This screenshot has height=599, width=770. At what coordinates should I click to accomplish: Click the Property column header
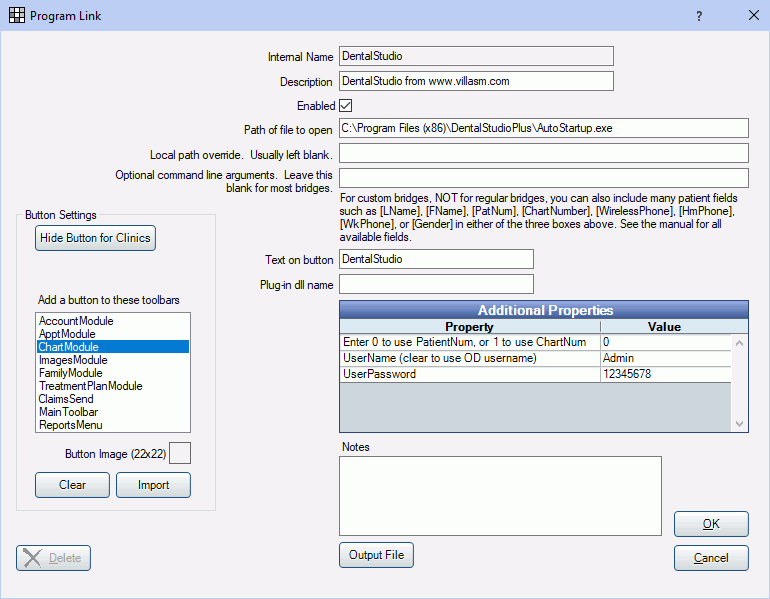point(469,327)
